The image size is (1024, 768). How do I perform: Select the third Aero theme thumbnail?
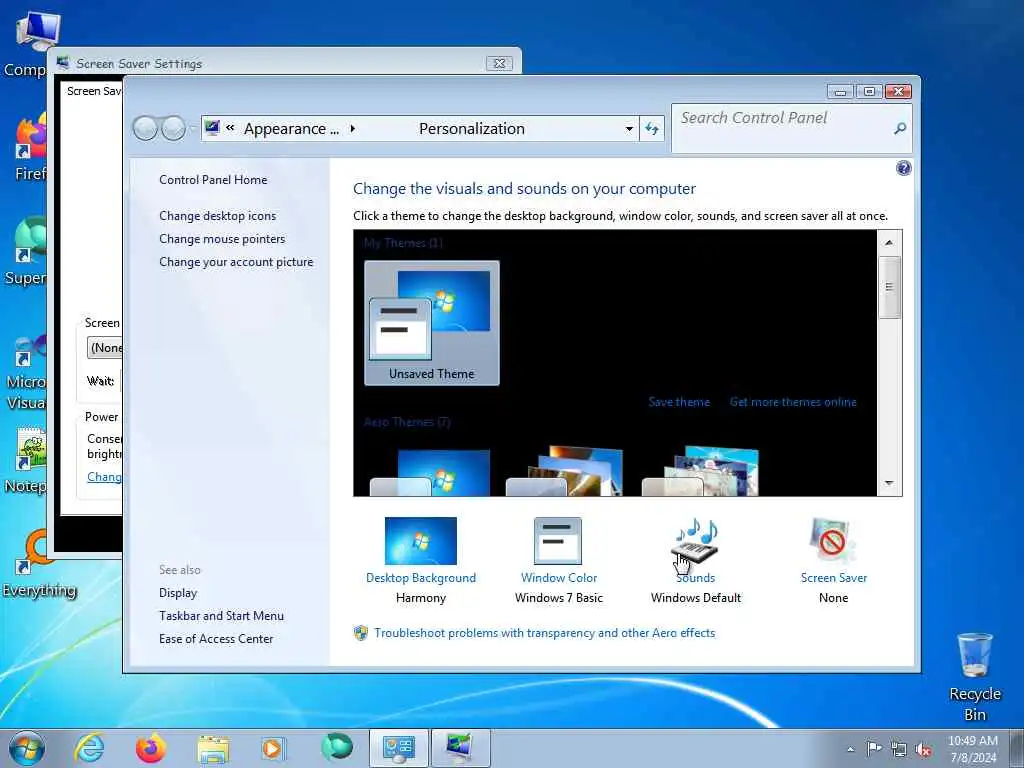pos(701,471)
